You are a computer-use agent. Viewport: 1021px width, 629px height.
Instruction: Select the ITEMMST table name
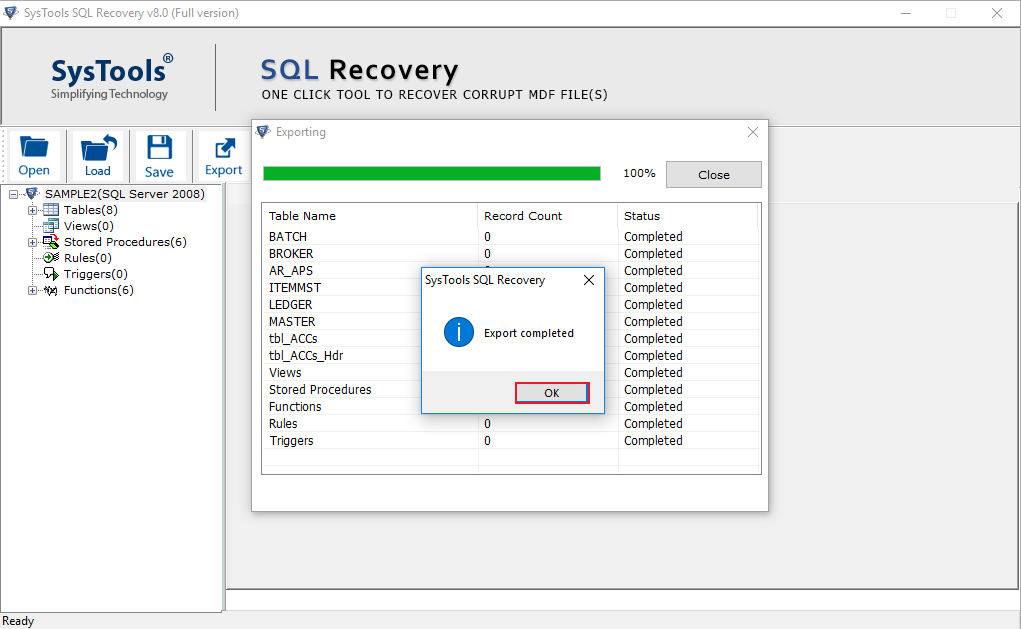[x=294, y=287]
